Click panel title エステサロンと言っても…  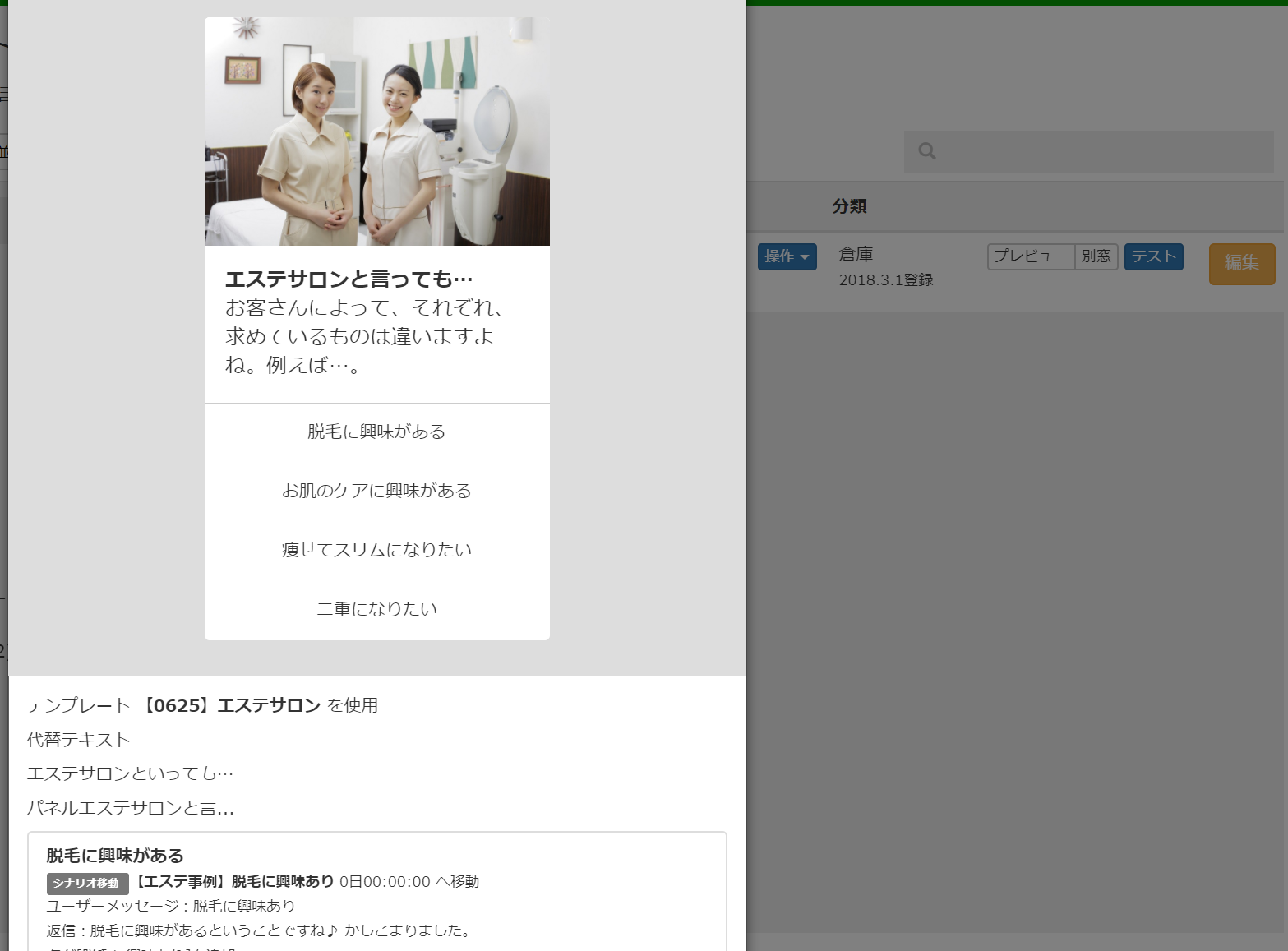point(349,279)
